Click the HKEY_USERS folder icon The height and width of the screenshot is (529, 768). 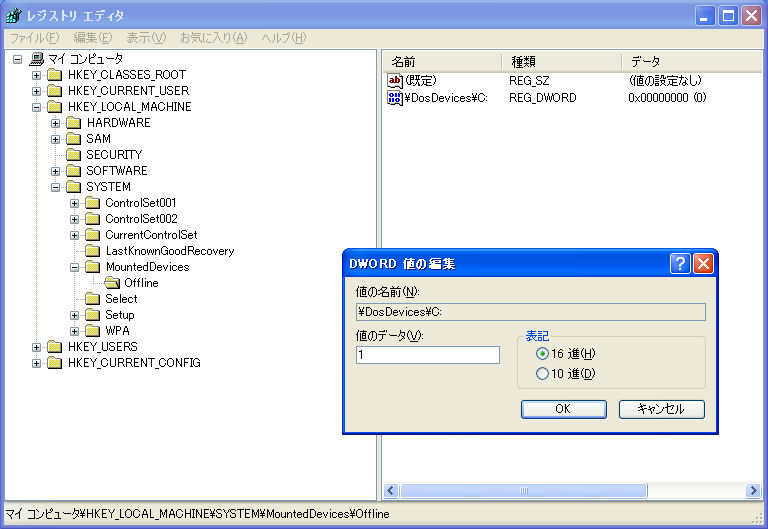pyautogui.click(x=54, y=347)
